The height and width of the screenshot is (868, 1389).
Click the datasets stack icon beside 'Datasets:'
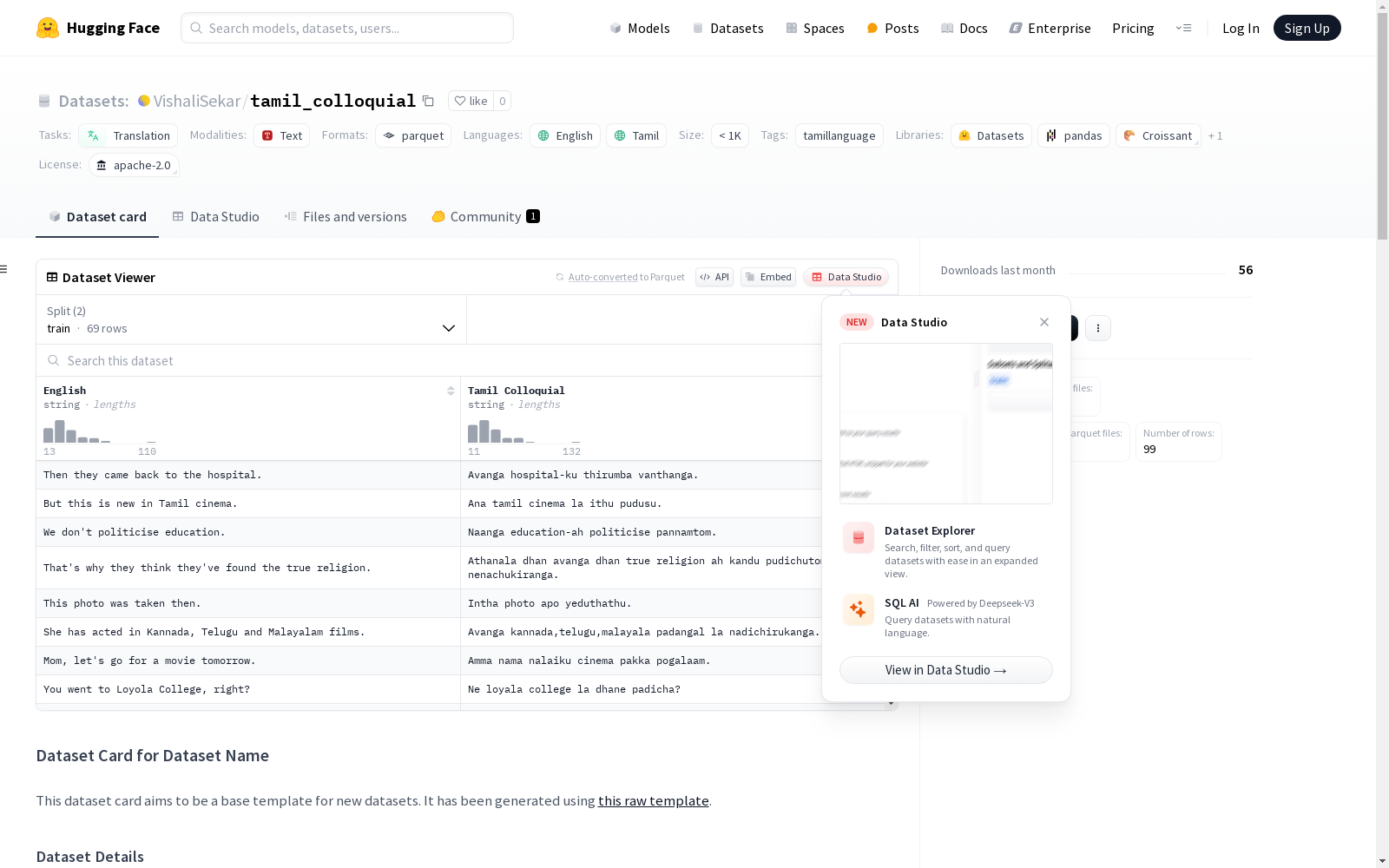(44, 102)
